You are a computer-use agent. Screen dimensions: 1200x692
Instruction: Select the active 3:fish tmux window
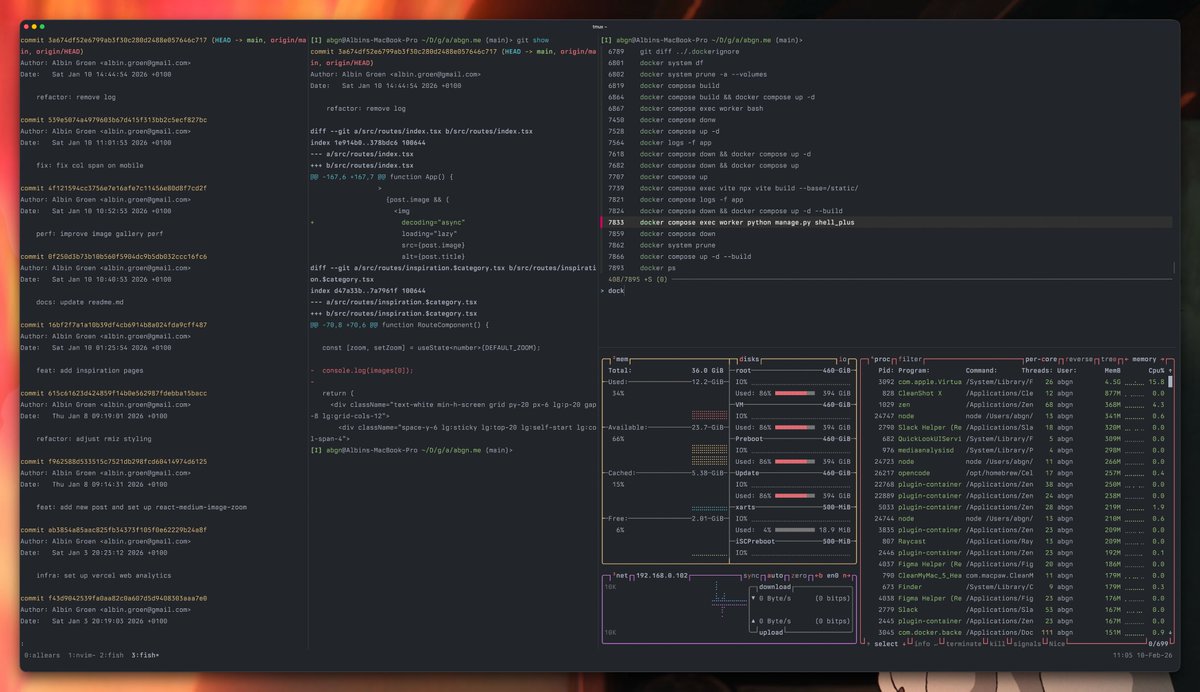point(145,655)
